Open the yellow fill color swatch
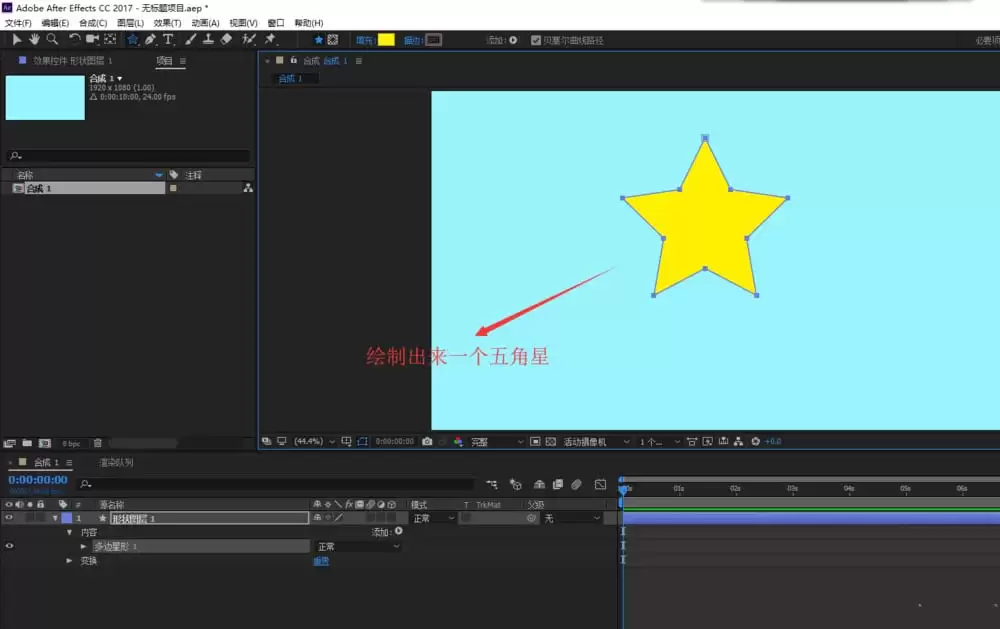 click(386, 40)
